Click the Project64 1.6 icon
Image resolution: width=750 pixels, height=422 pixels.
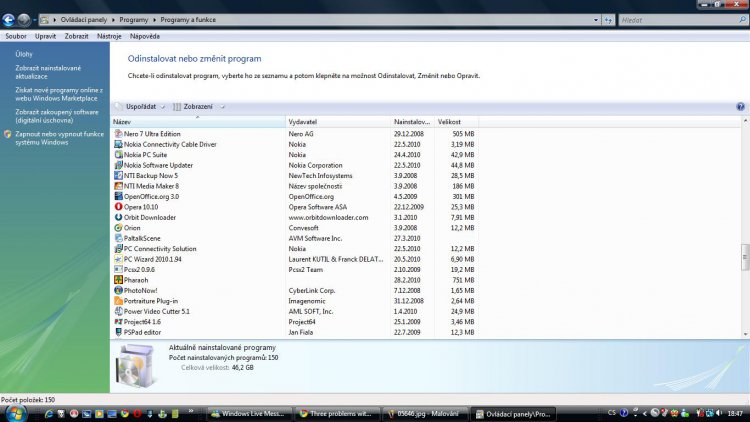[118, 322]
